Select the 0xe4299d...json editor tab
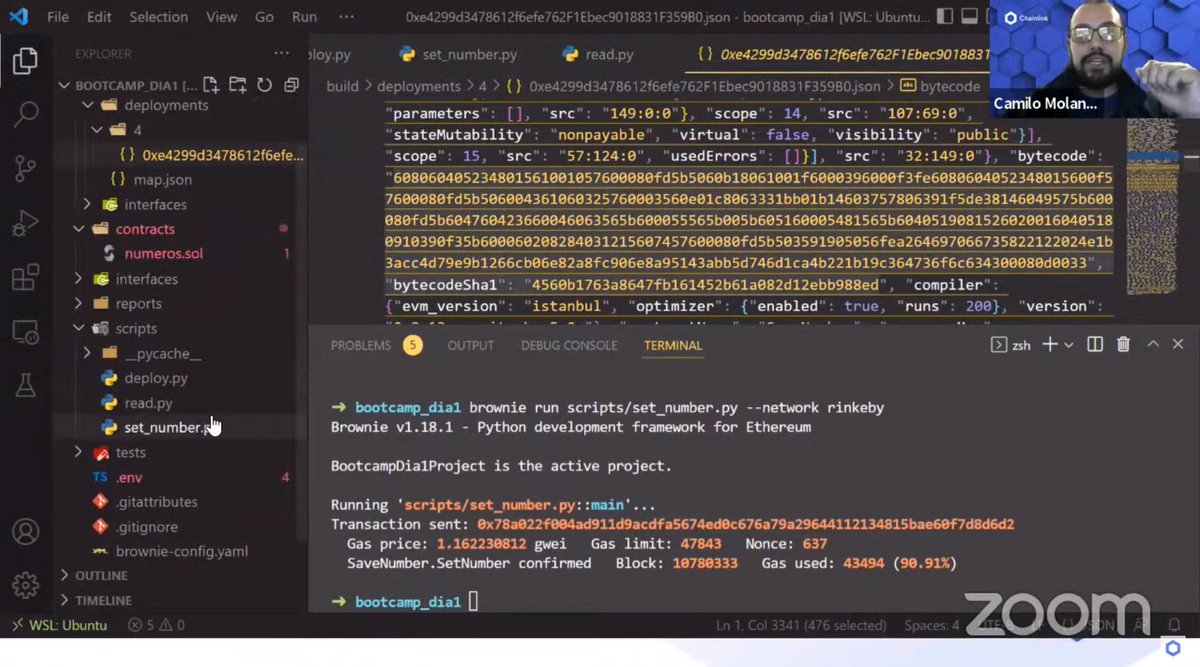Screen dimensions: 1200x667 (x=842, y=54)
